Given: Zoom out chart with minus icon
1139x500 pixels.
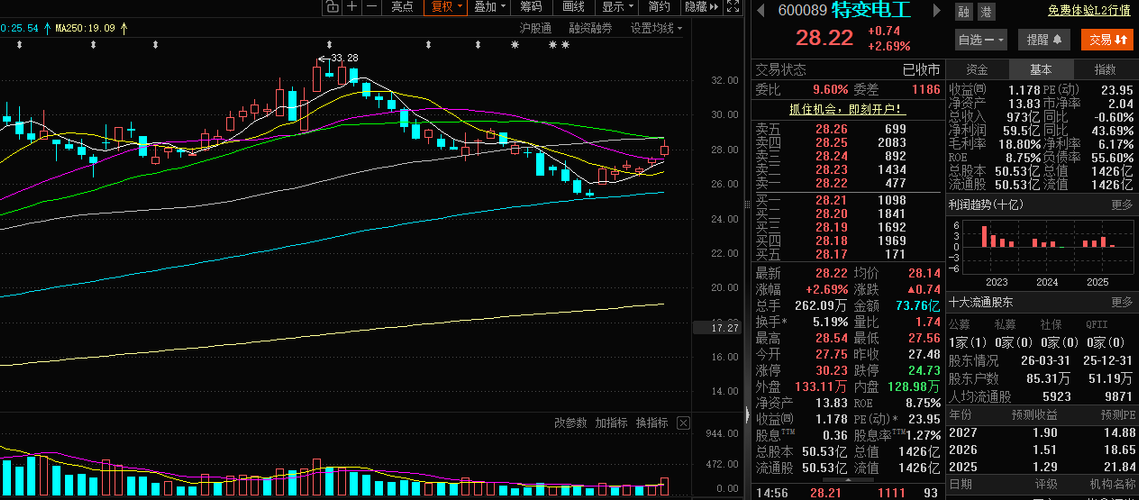Looking at the screenshot, I should click(x=373, y=7).
